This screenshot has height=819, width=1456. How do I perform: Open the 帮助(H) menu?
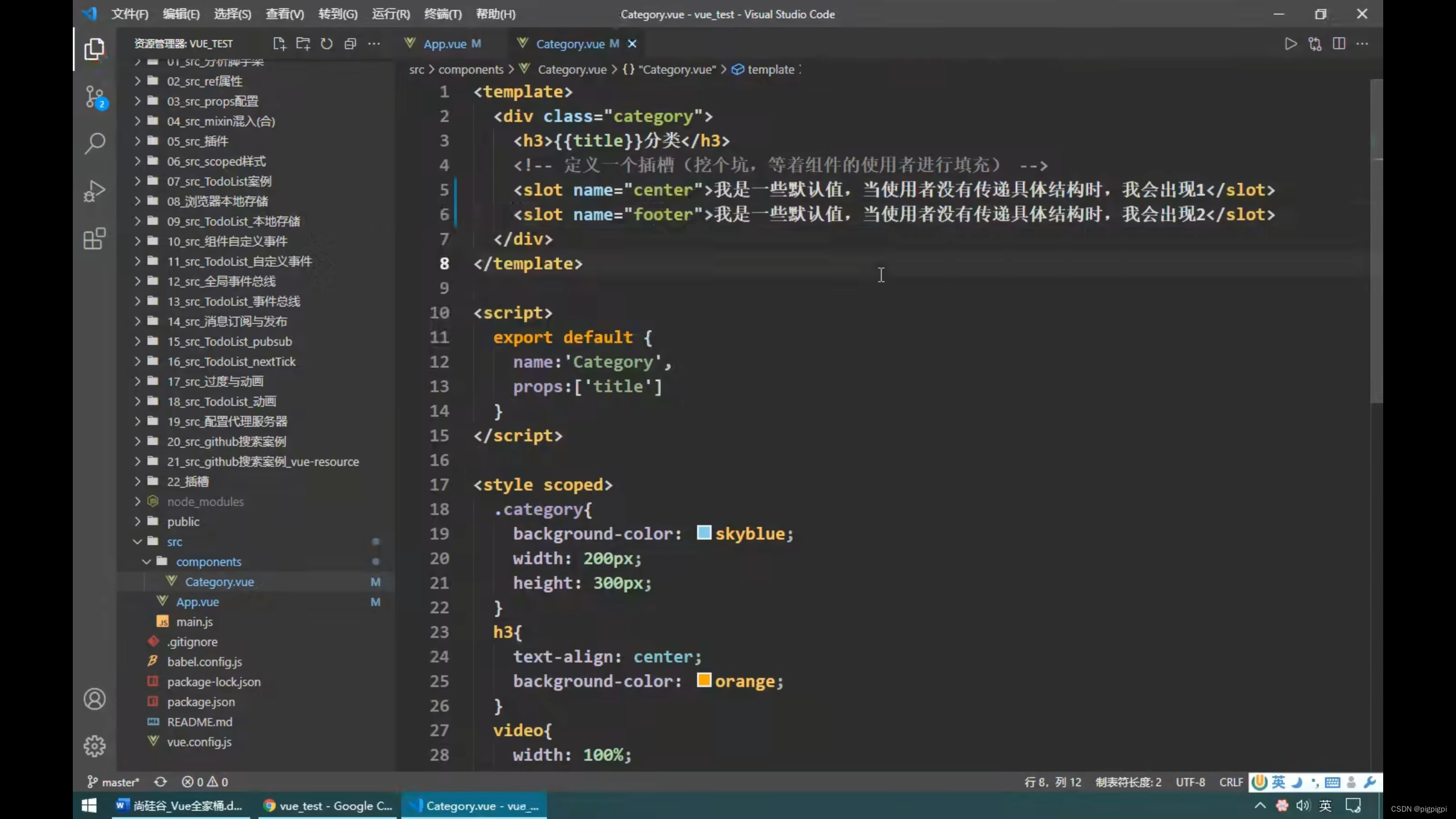(495, 14)
